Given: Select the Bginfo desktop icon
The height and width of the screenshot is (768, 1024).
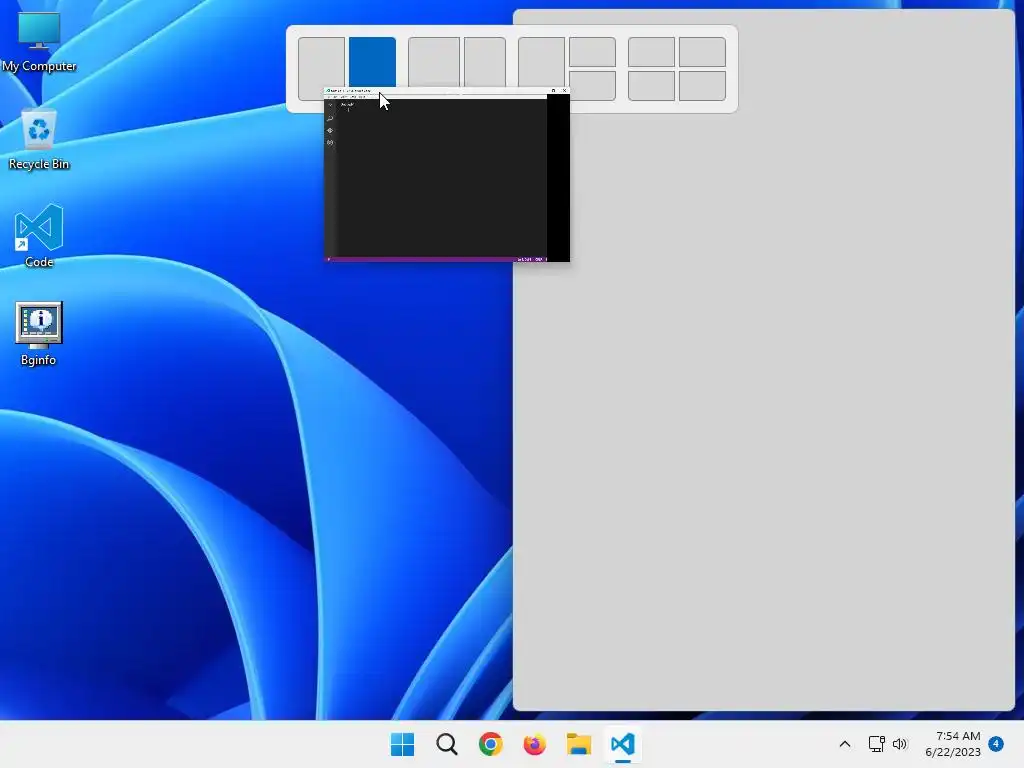Looking at the screenshot, I should (x=39, y=334).
